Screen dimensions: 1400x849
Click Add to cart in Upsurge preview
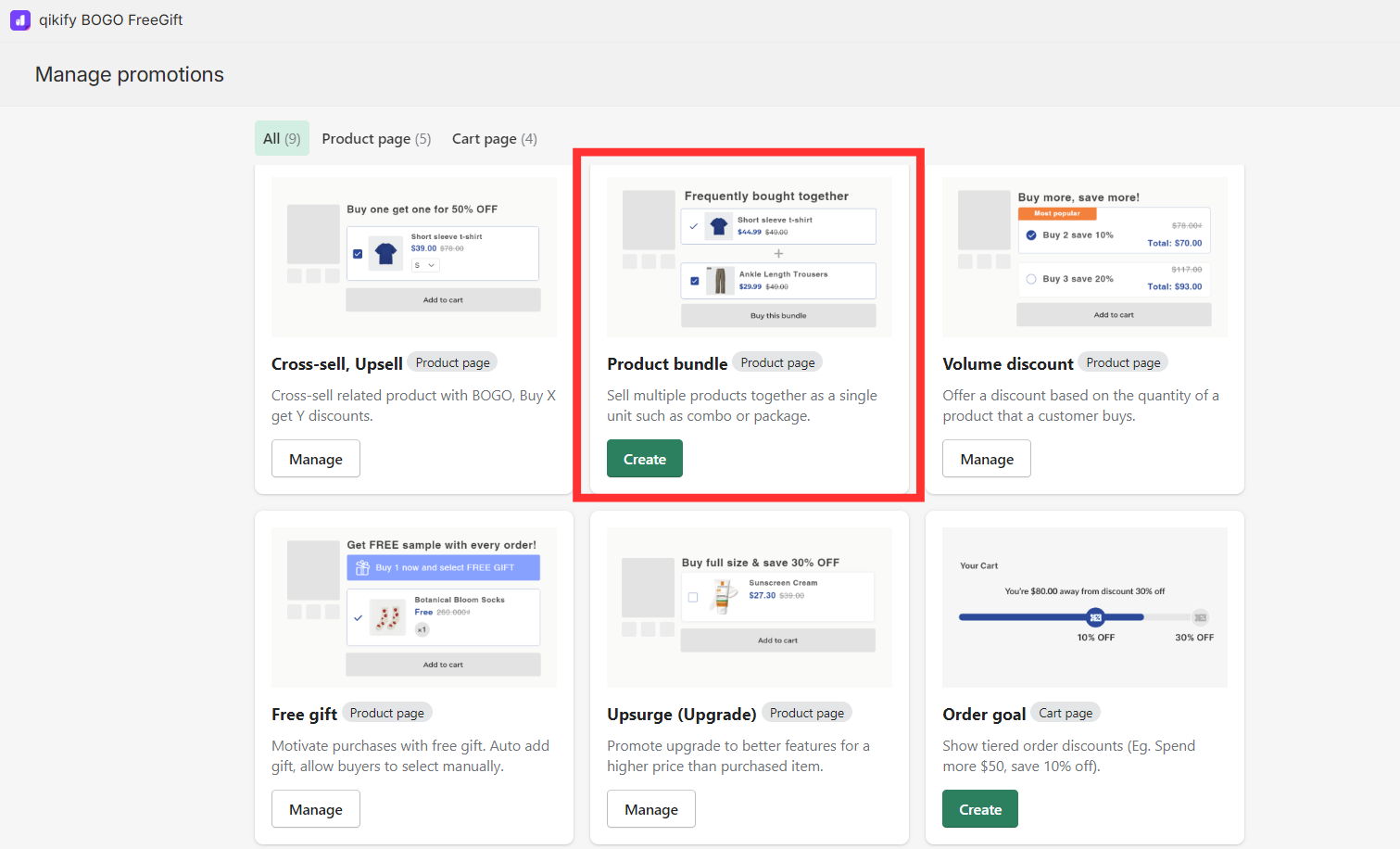tap(778, 640)
